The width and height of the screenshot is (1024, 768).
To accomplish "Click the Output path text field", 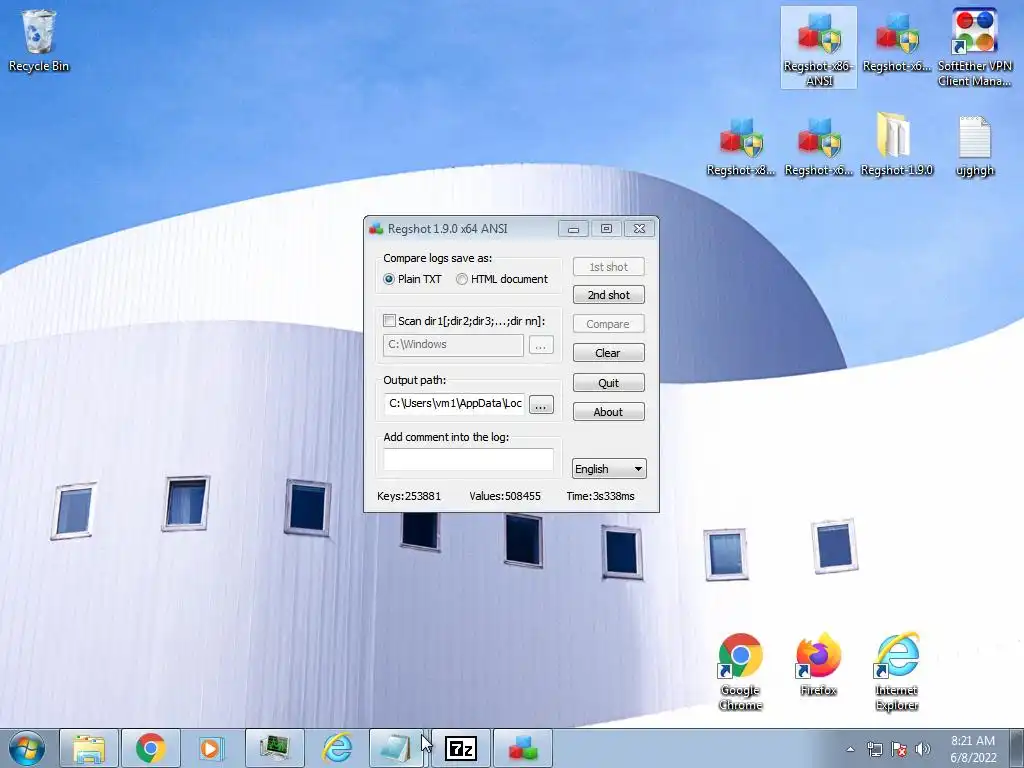I will tap(455, 404).
